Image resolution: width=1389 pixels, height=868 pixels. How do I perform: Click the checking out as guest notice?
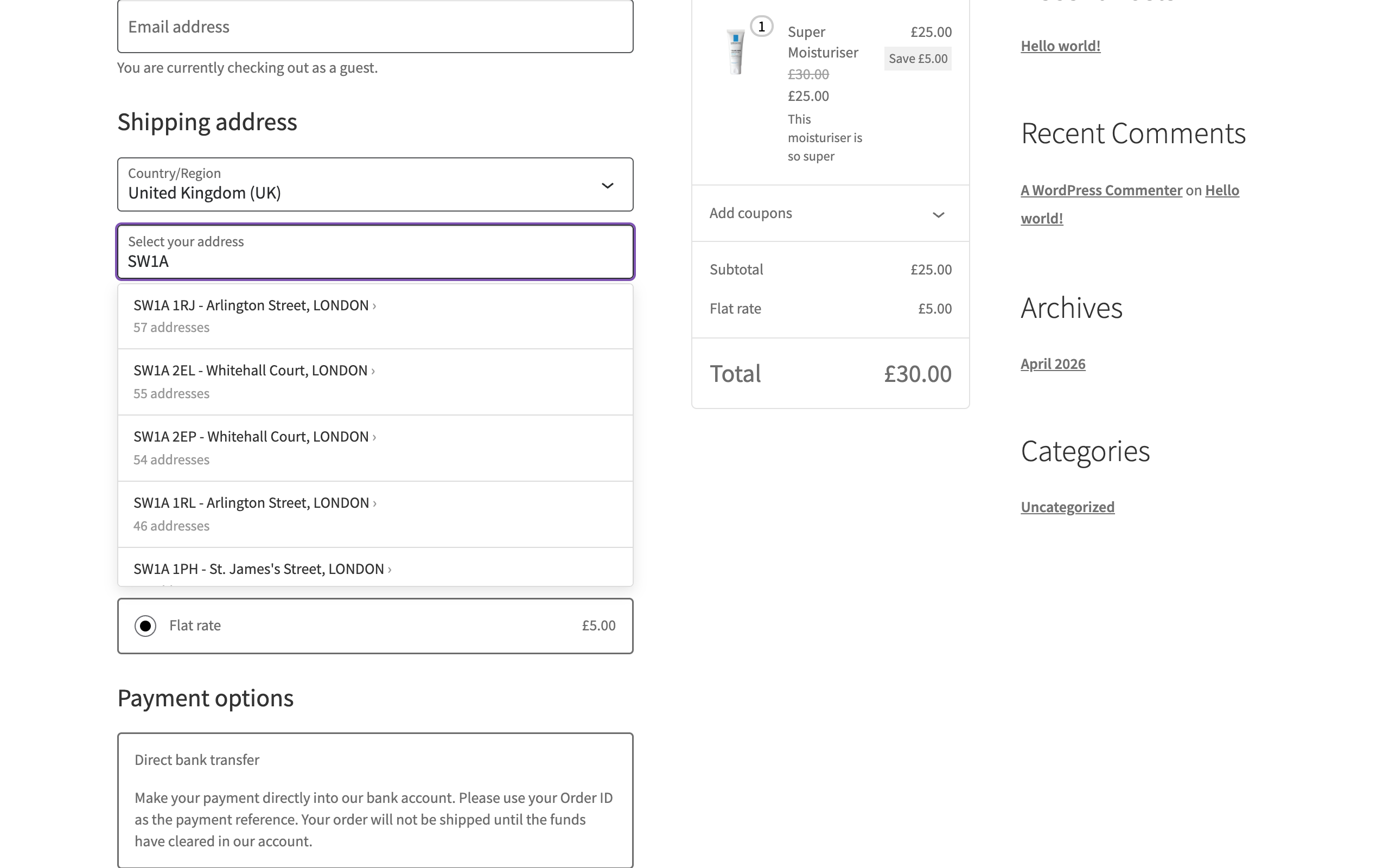click(x=247, y=68)
